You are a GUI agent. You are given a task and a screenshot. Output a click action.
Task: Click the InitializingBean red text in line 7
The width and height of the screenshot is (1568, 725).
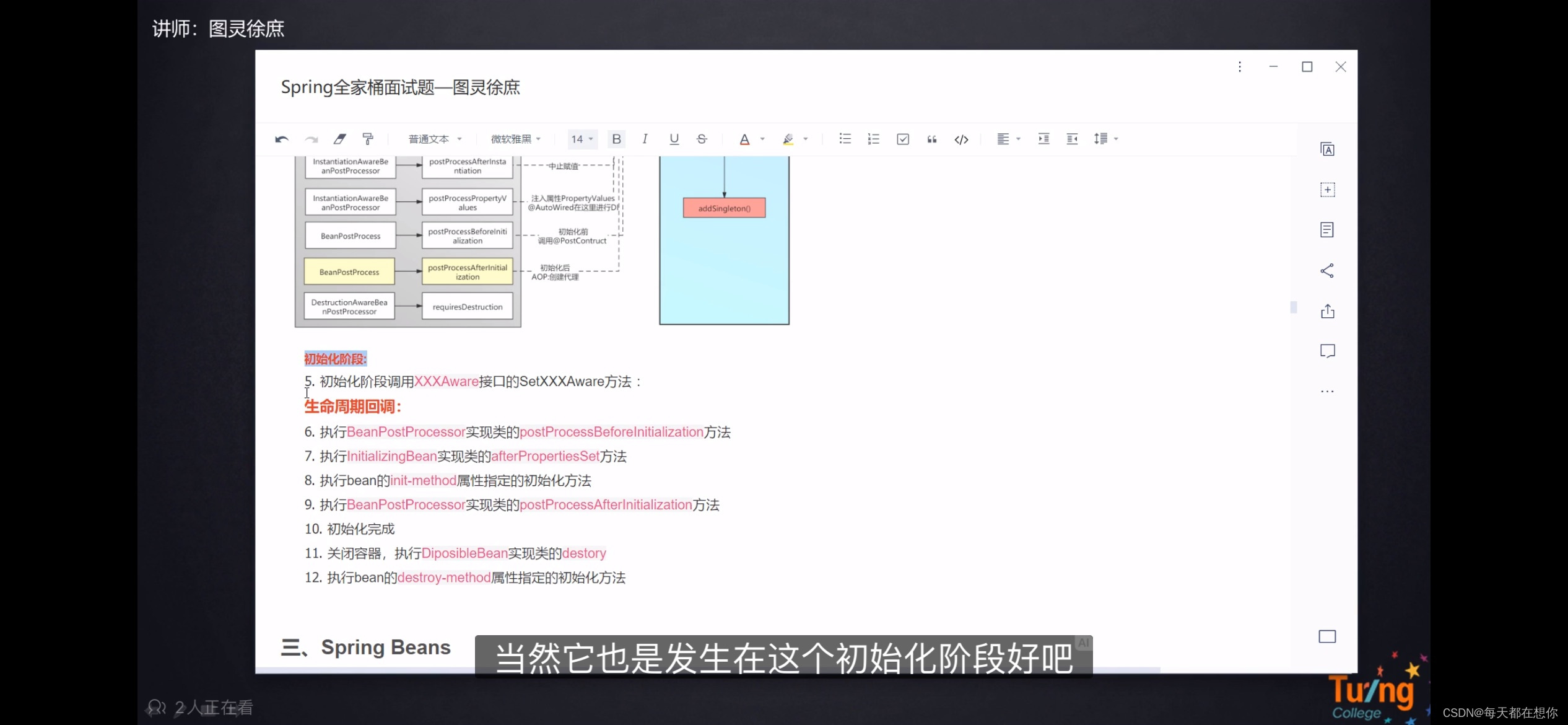click(x=391, y=457)
